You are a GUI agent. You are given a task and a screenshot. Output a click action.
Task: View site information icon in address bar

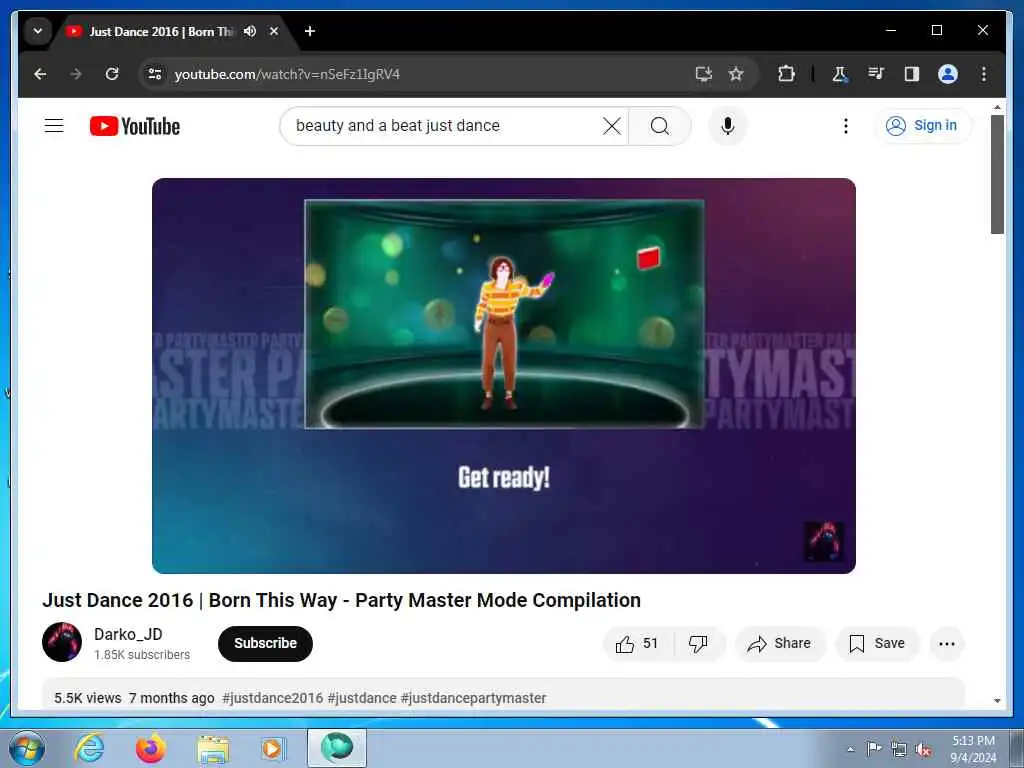coord(155,74)
